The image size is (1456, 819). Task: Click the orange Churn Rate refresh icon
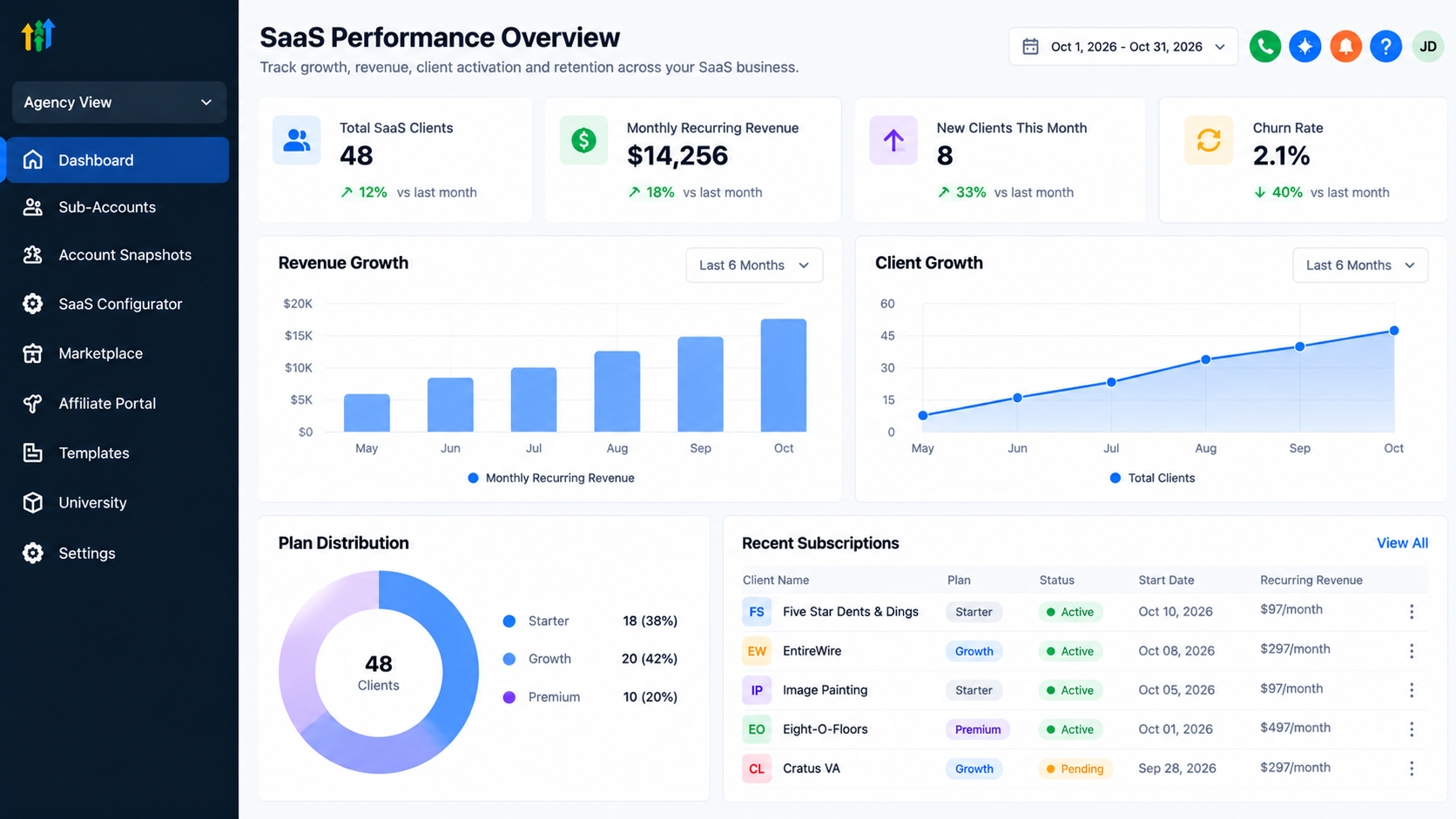1209,140
